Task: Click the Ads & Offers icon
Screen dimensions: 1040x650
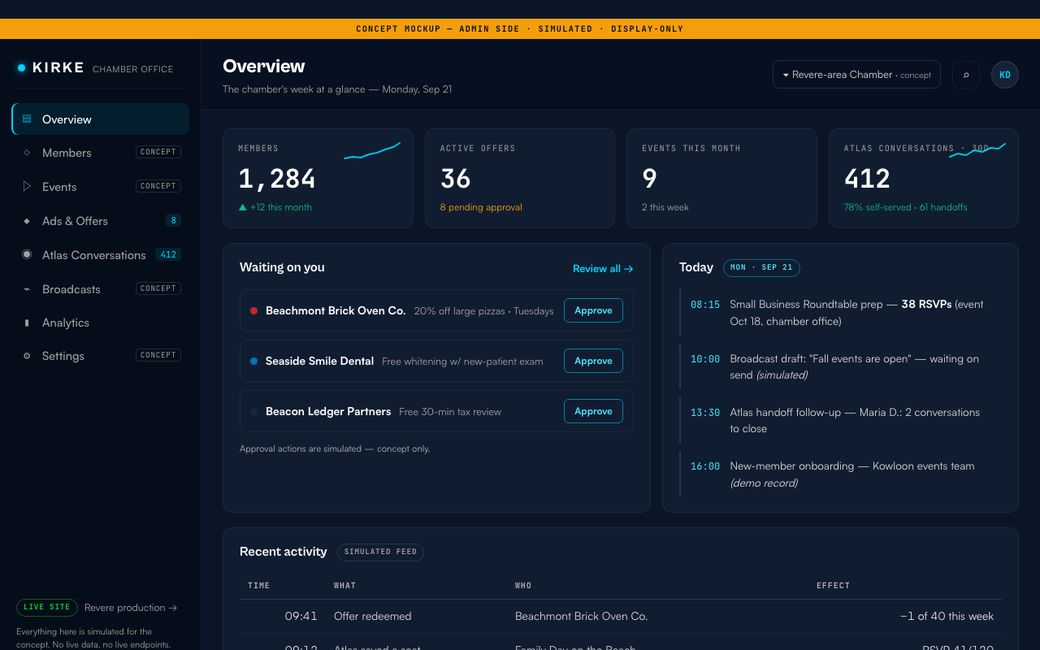Action: [x=27, y=221]
